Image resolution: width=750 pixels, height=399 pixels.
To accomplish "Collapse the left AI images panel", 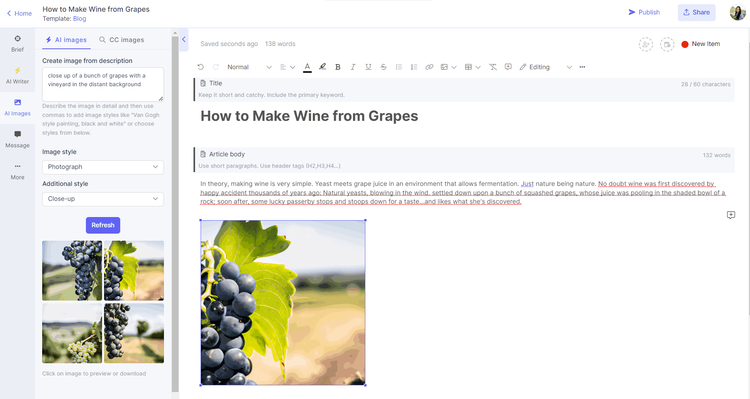I will coord(184,40).
